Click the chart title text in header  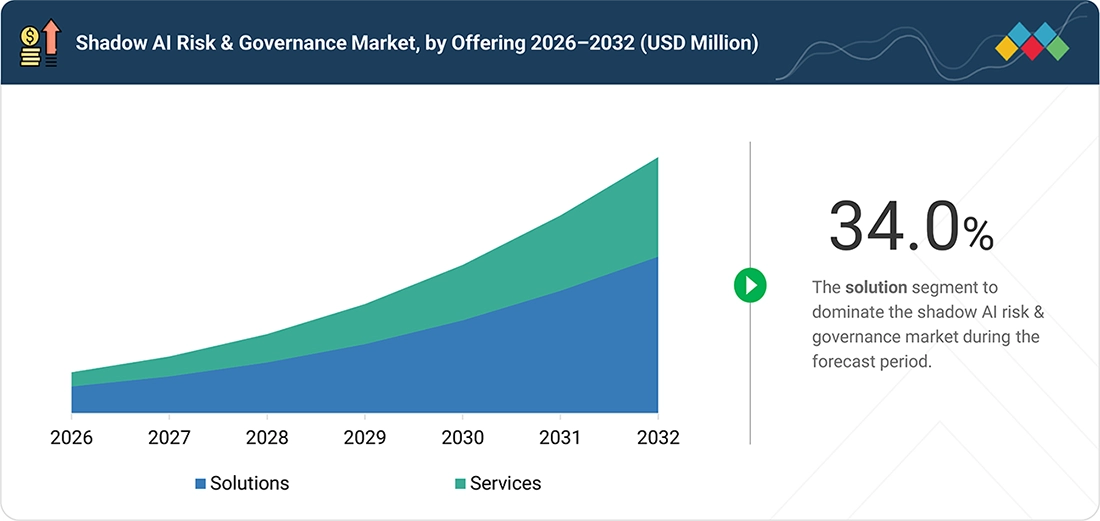tap(417, 43)
